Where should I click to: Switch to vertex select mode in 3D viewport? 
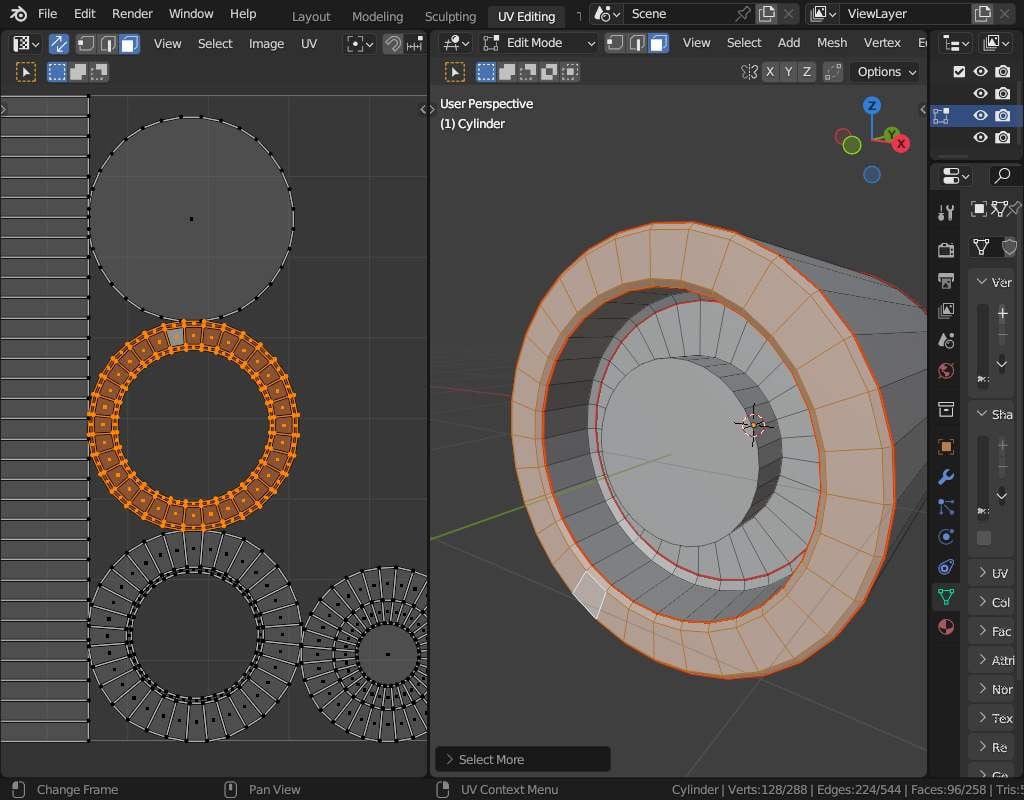pos(613,43)
